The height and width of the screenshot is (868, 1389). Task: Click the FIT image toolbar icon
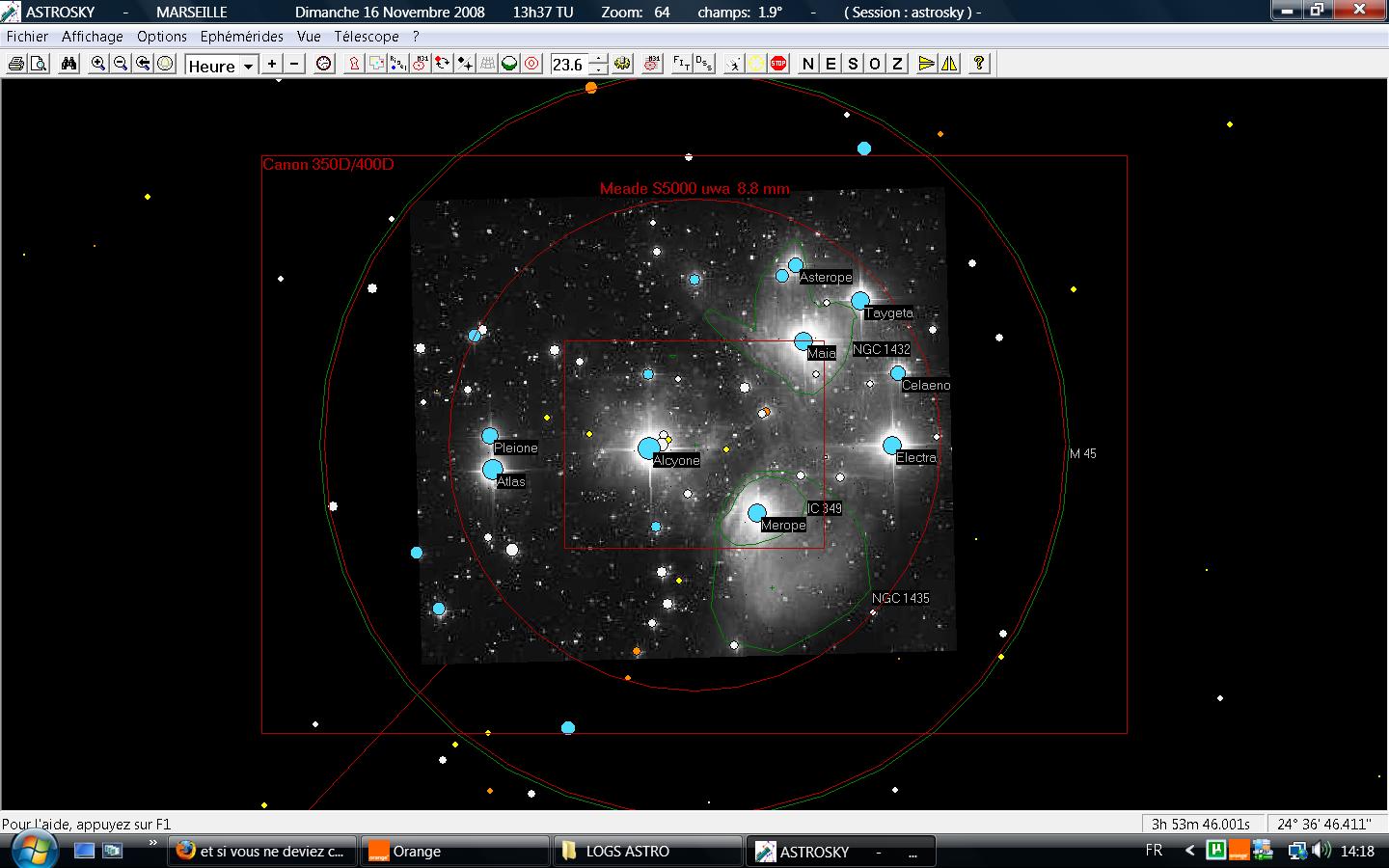click(682, 64)
